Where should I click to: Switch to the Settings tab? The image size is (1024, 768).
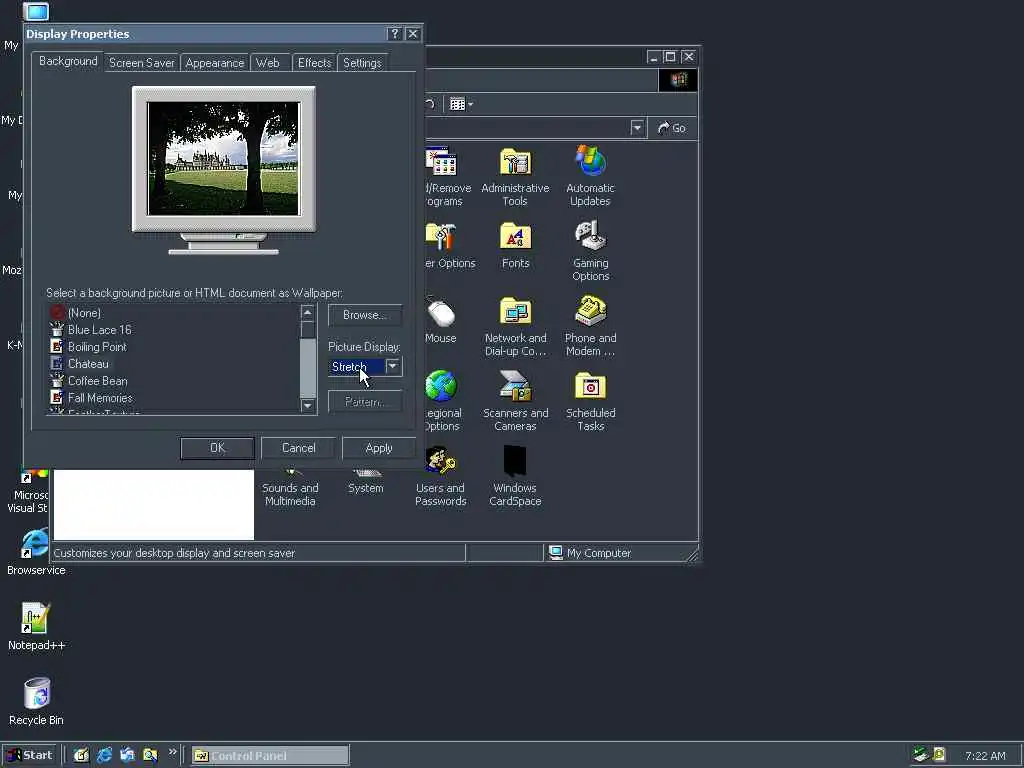tap(362, 63)
